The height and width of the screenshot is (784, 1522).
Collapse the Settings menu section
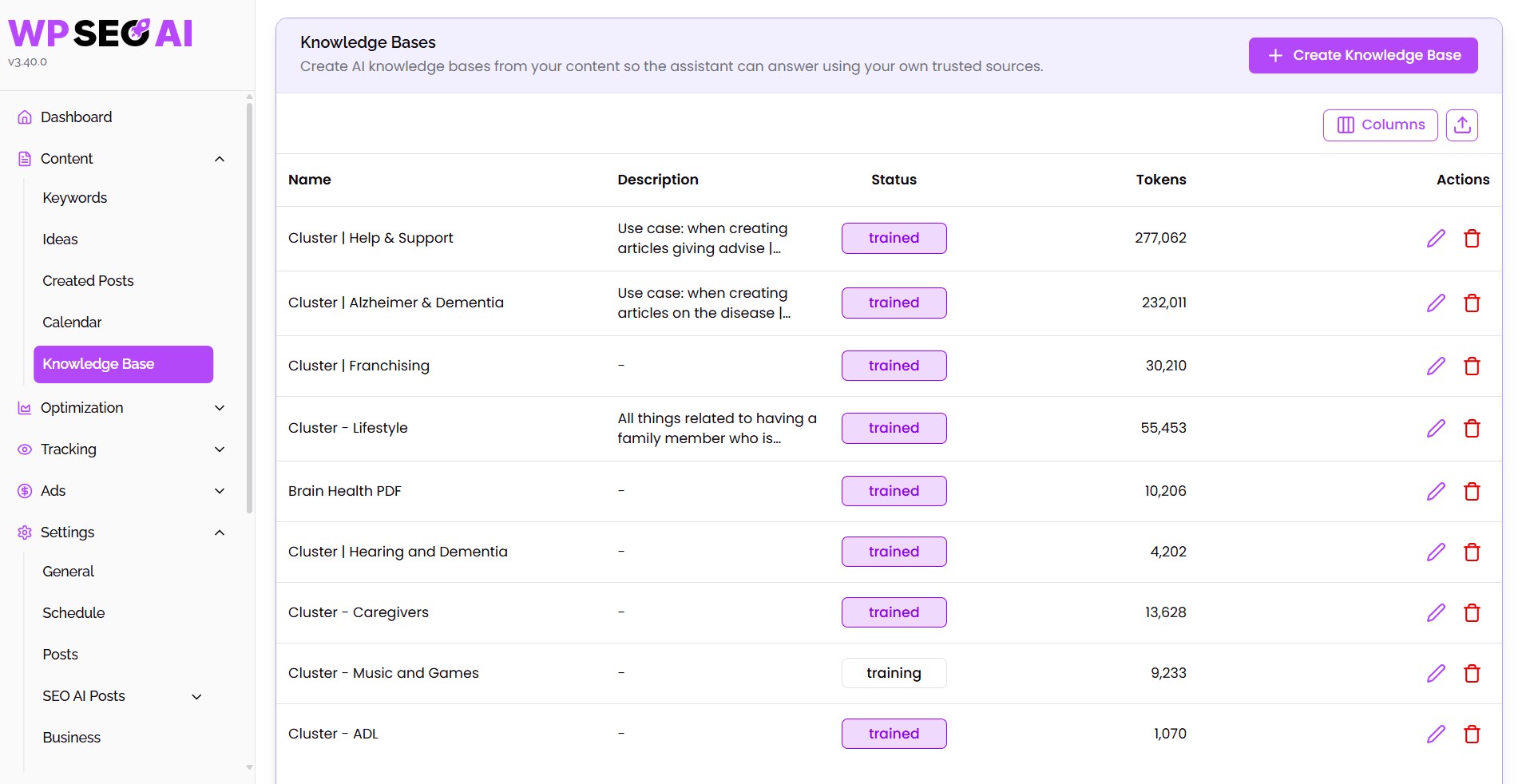[x=220, y=533]
